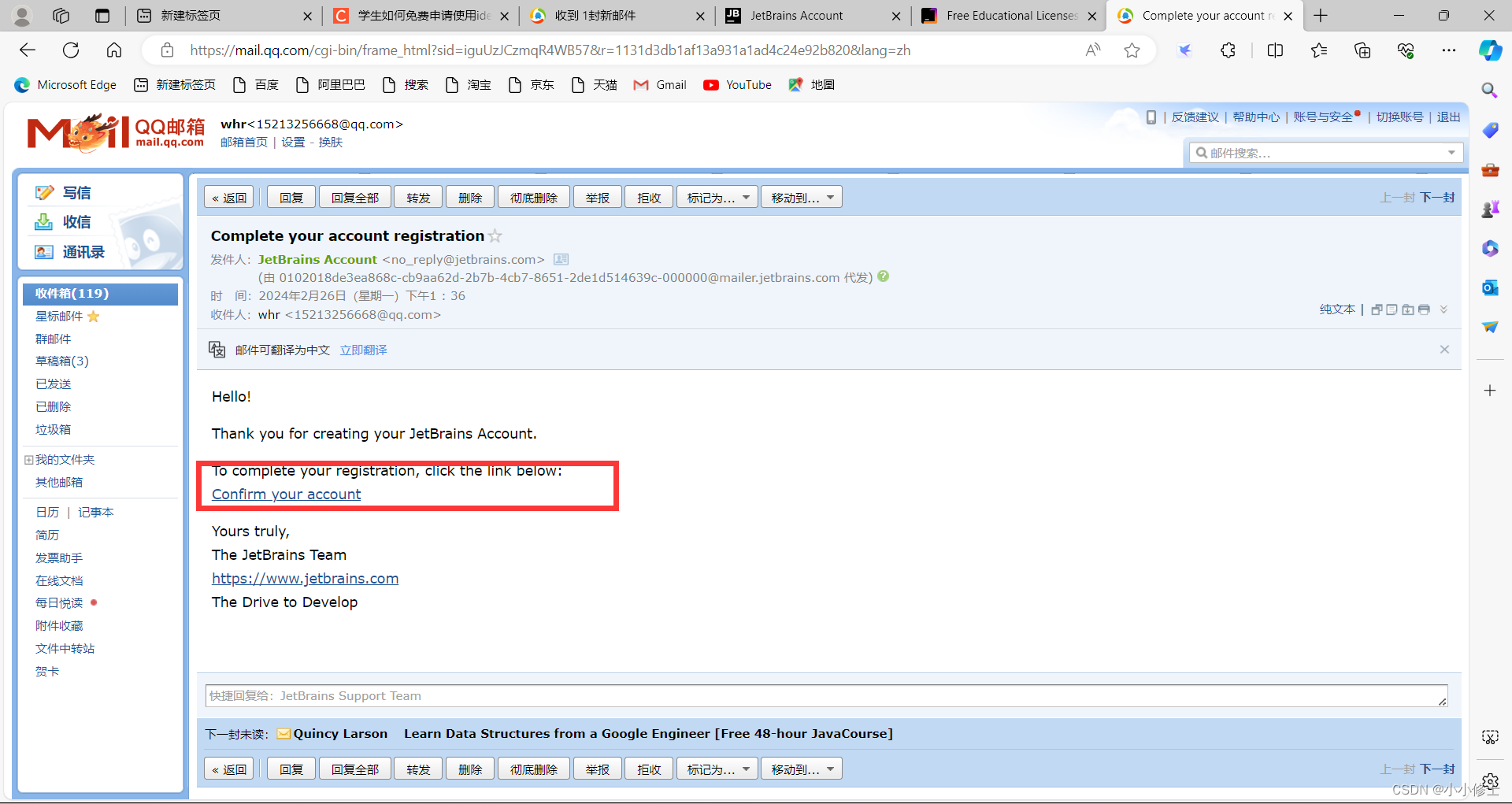Image resolution: width=1512 pixels, height=804 pixels.
Task: Open the bottom 移动到 dropdown
Action: click(x=802, y=769)
